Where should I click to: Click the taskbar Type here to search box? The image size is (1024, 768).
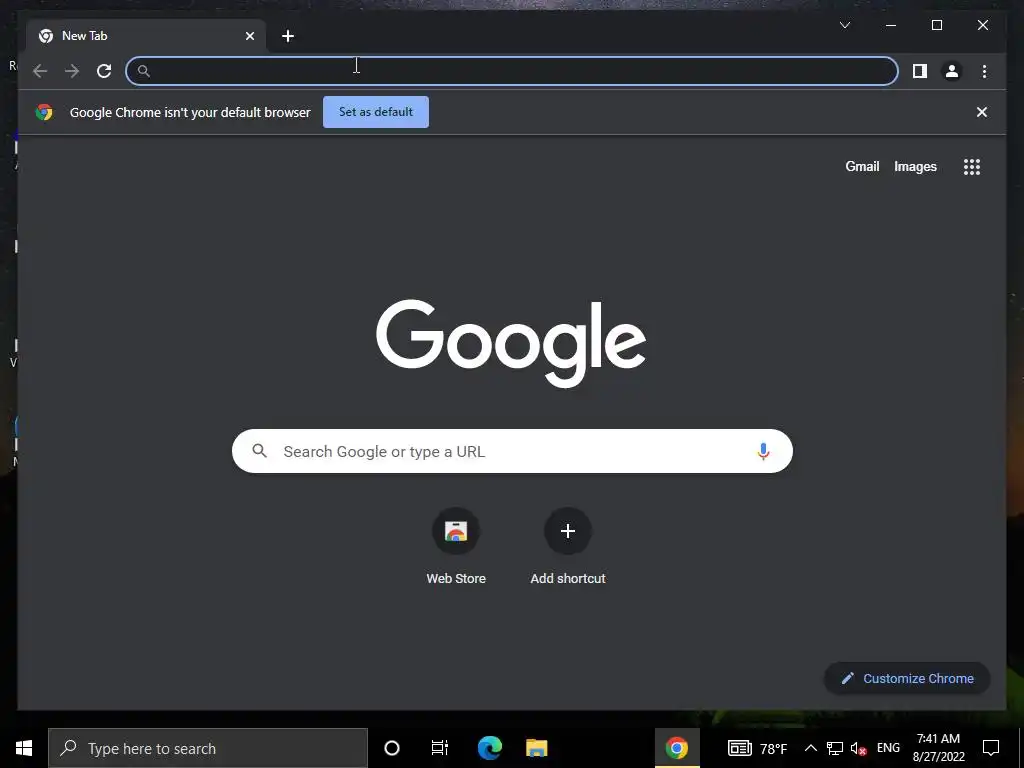point(208,748)
